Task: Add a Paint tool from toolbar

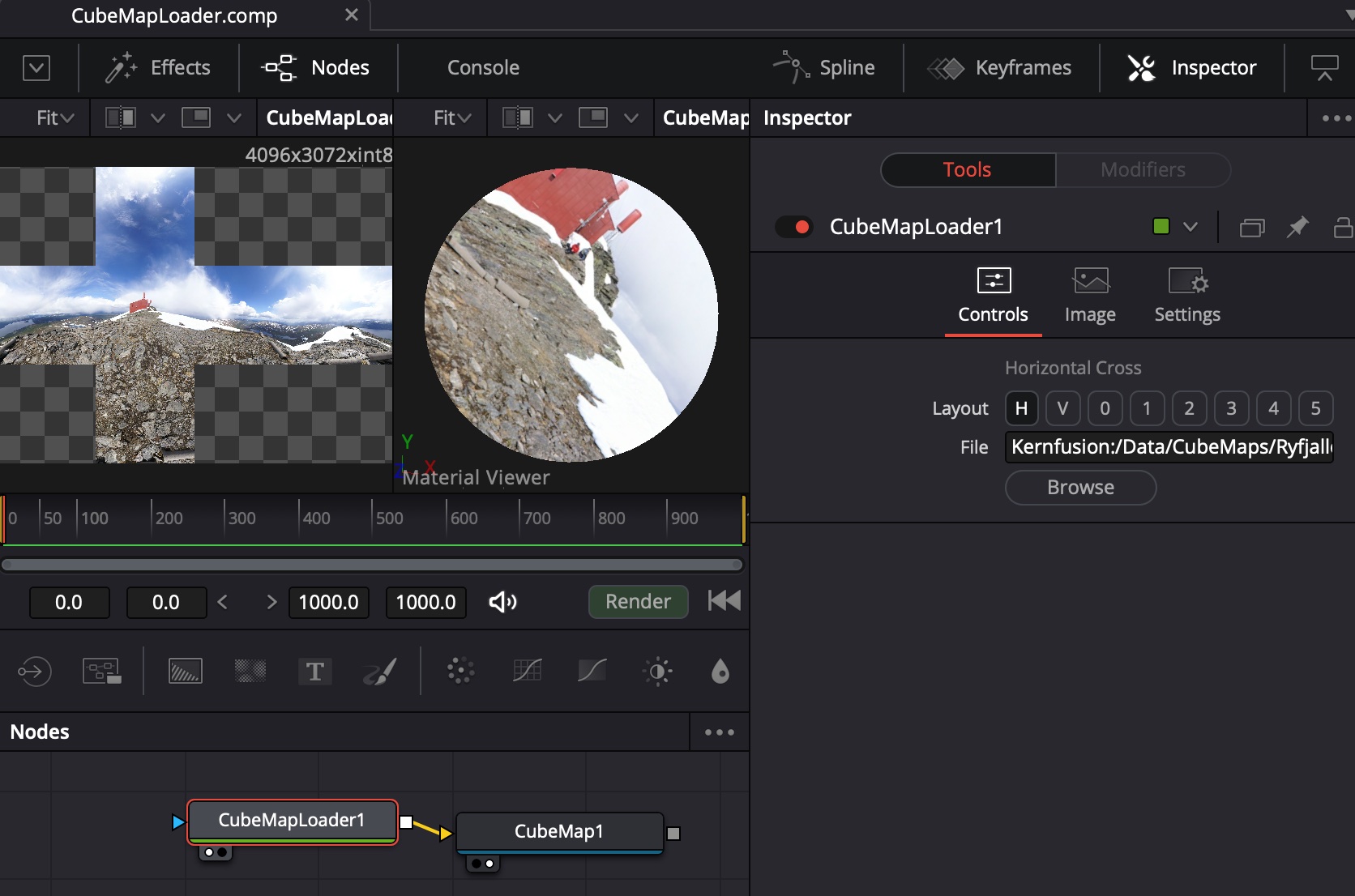Action: pos(379,672)
